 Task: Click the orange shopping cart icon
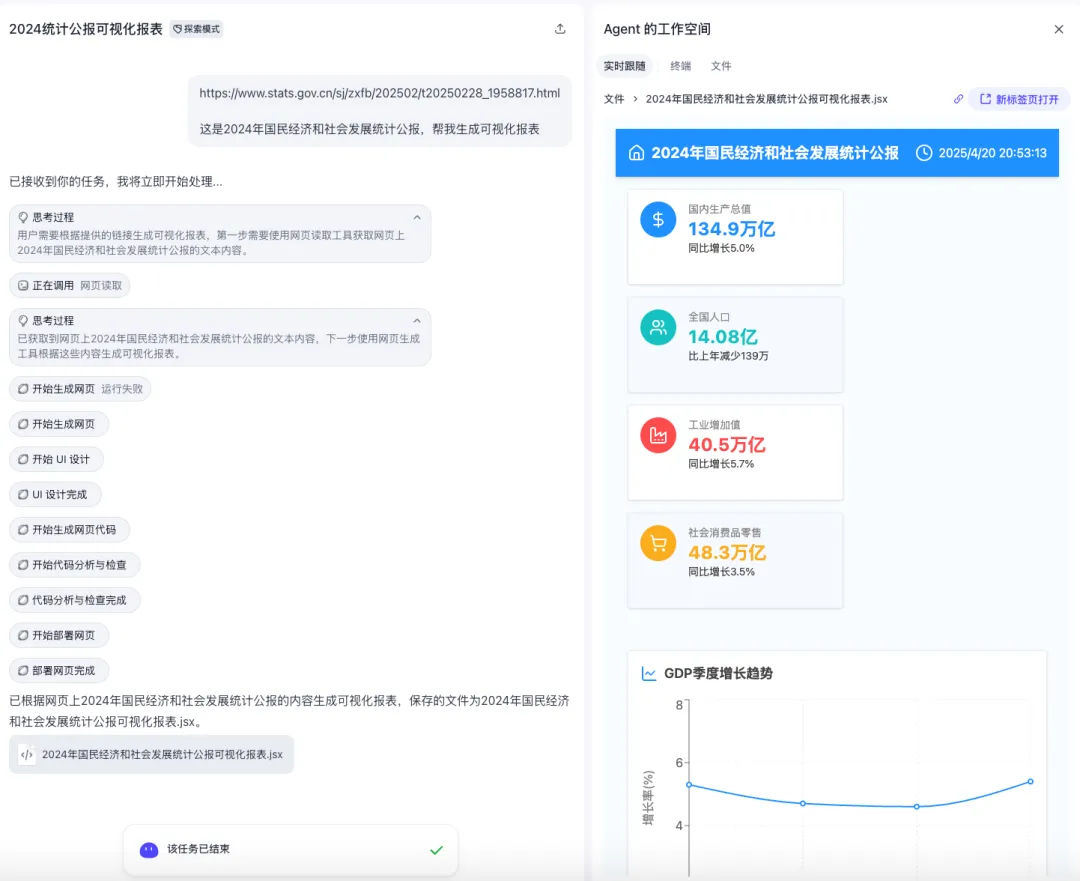pos(658,543)
